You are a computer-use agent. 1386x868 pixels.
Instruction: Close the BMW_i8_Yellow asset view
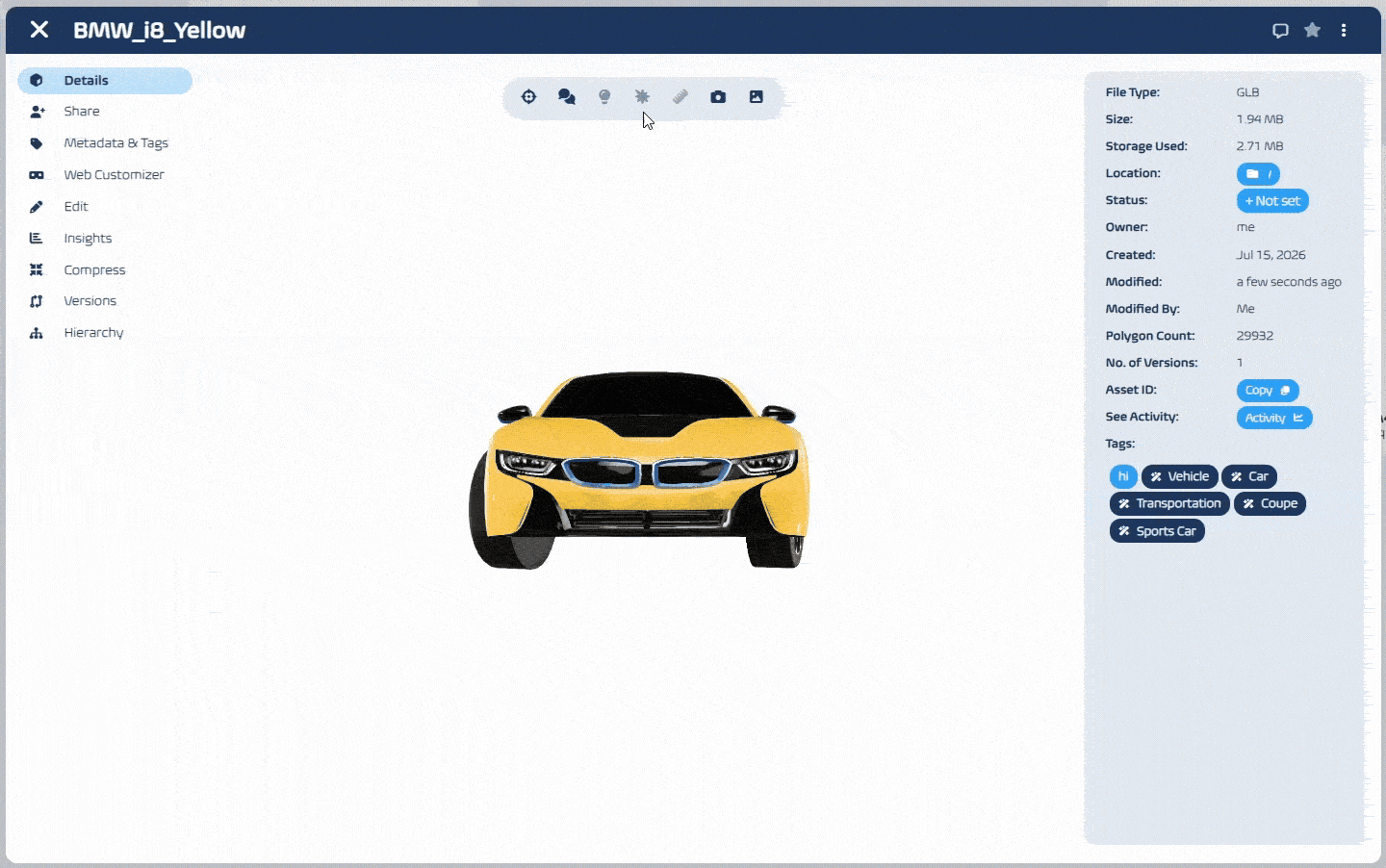tap(39, 30)
